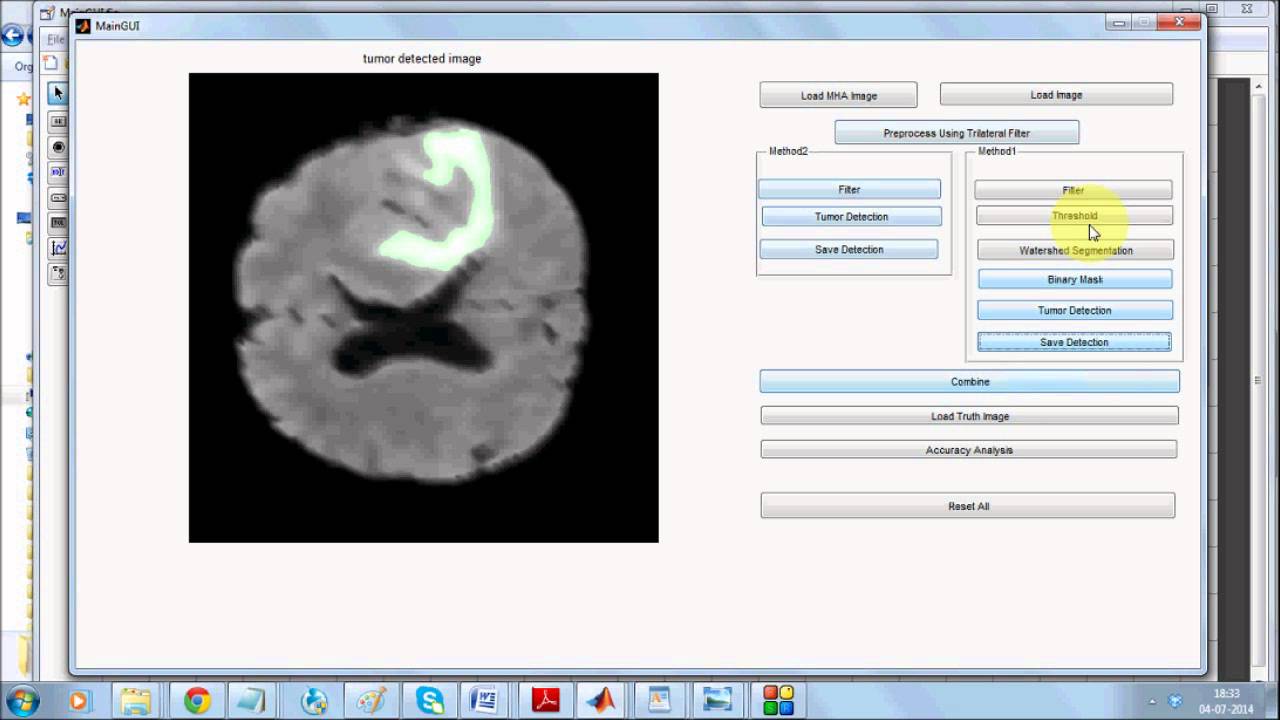Choose the Pop-up Menu component in GUIDE palette
The width and height of the screenshot is (1280, 720).
pyautogui.click(x=58, y=197)
